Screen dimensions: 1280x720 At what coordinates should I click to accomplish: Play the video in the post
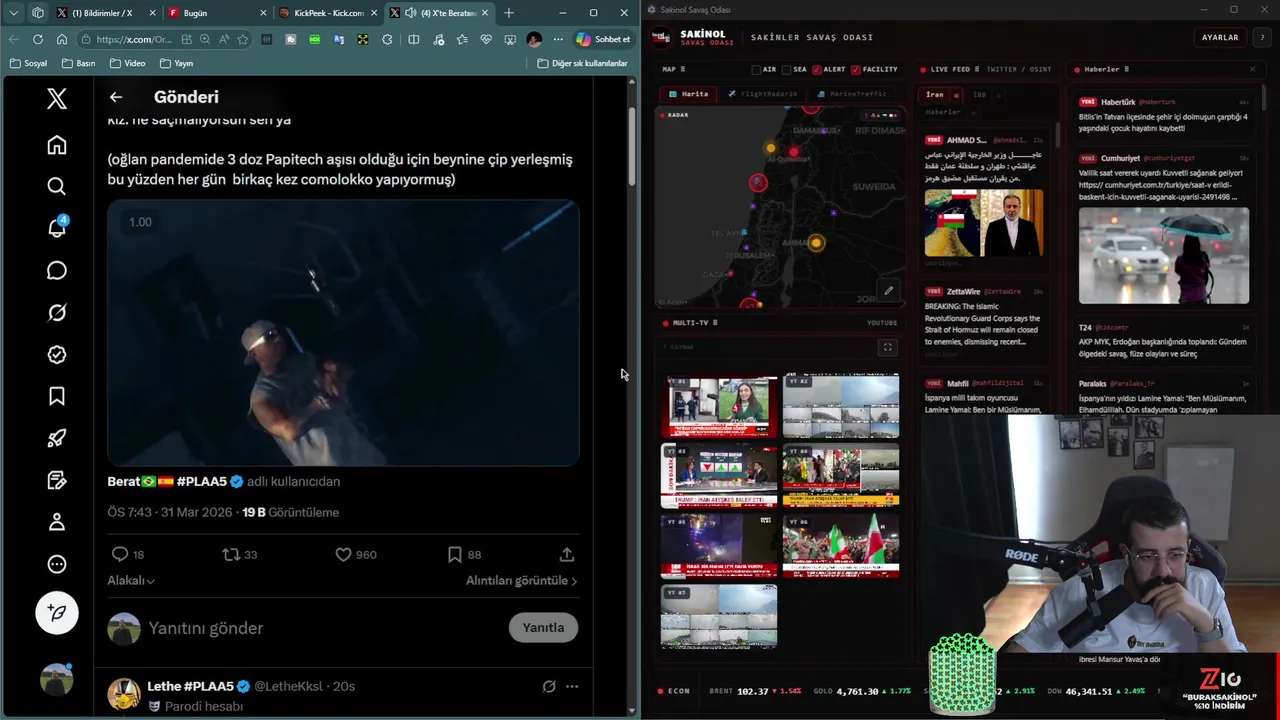coord(343,333)
